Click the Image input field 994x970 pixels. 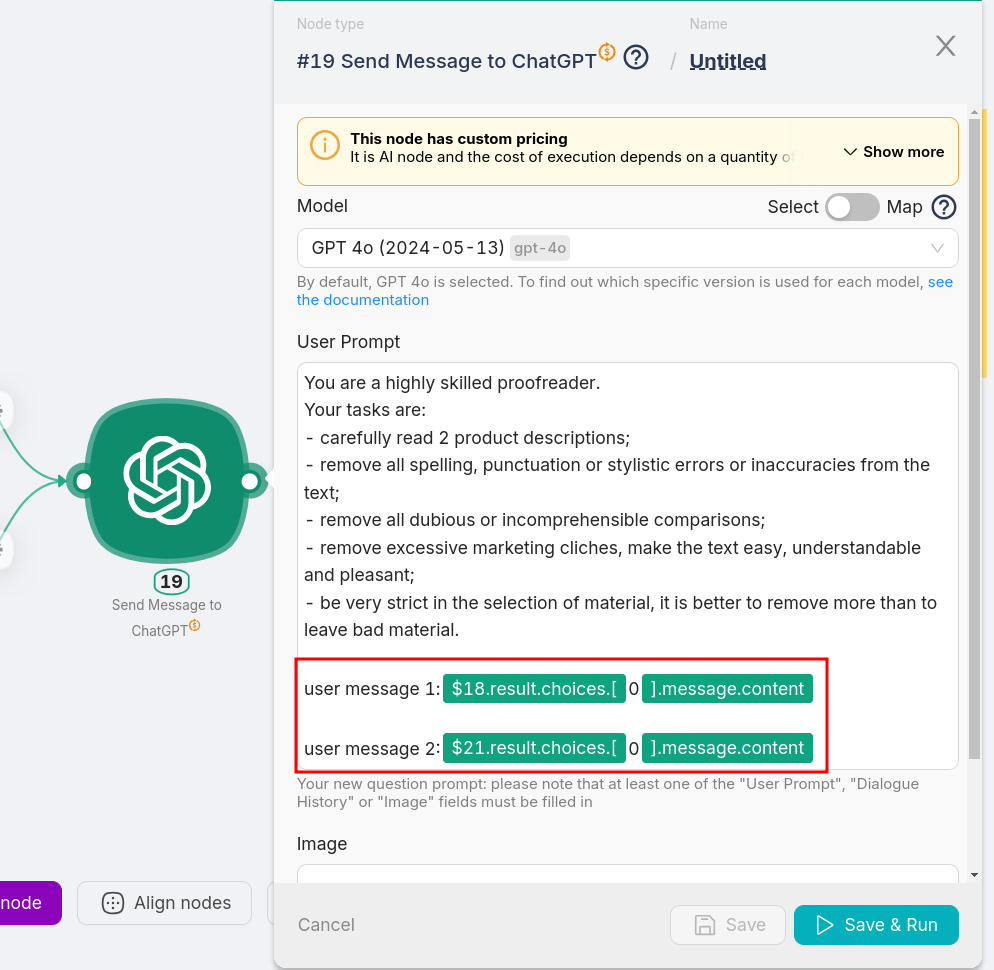click(x=627, y=874)
